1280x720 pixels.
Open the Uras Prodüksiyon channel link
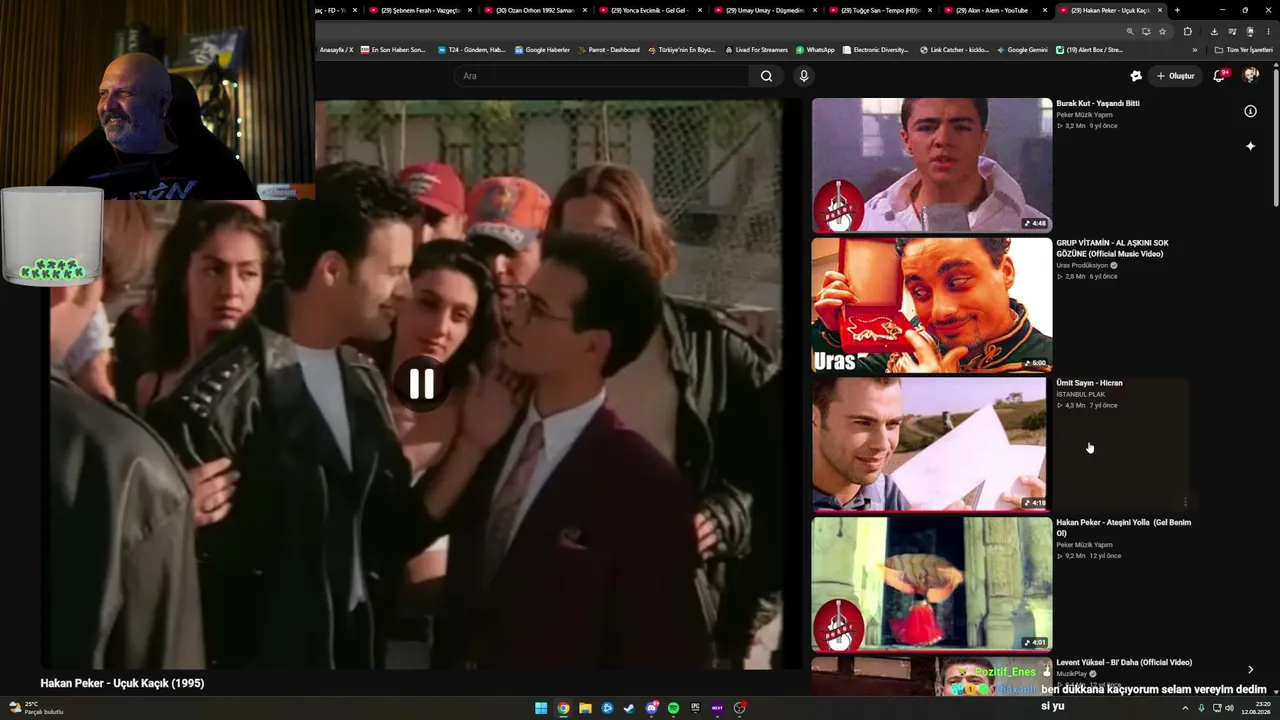1082,265
